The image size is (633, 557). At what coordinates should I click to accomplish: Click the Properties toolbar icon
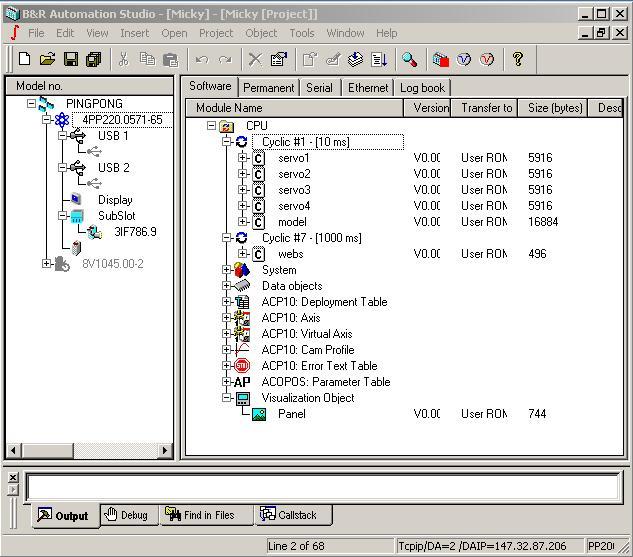click(x=279, y=59)
